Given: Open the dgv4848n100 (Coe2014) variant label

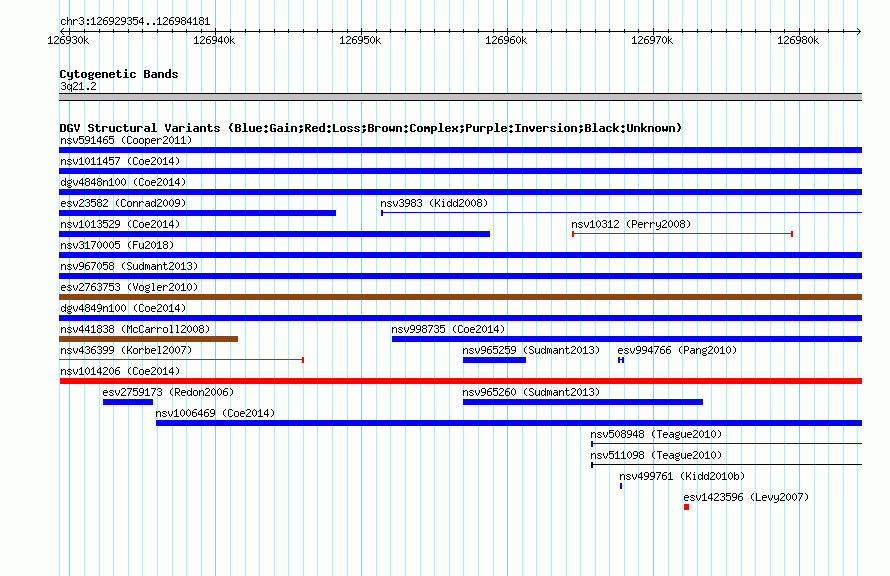Looking at the screenshot, I should pyautogui.click(x=123, y=182).
